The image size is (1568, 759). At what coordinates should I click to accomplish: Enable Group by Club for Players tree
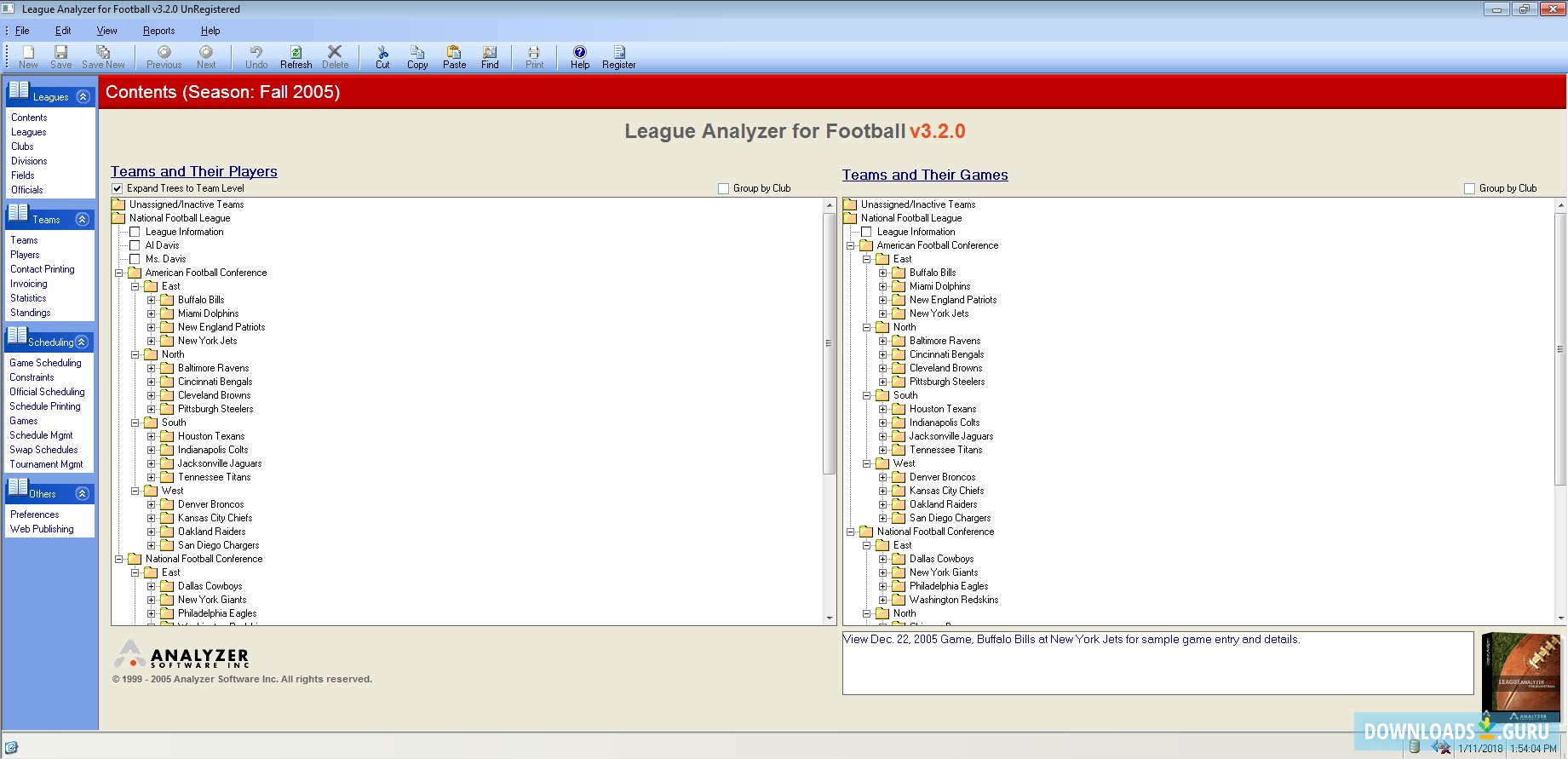tap(723, 188)
